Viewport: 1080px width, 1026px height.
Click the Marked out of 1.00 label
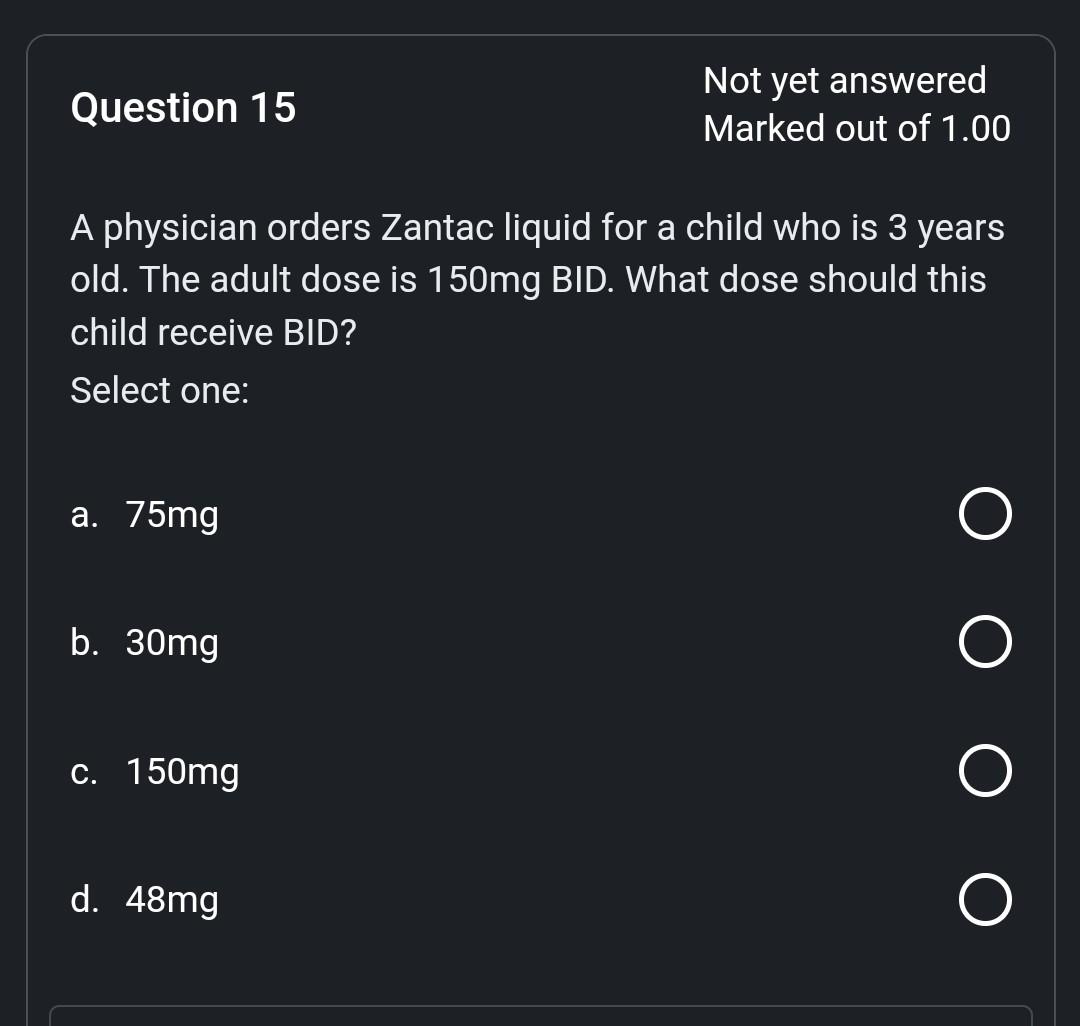pyautogui.click(x=857, y=128)
